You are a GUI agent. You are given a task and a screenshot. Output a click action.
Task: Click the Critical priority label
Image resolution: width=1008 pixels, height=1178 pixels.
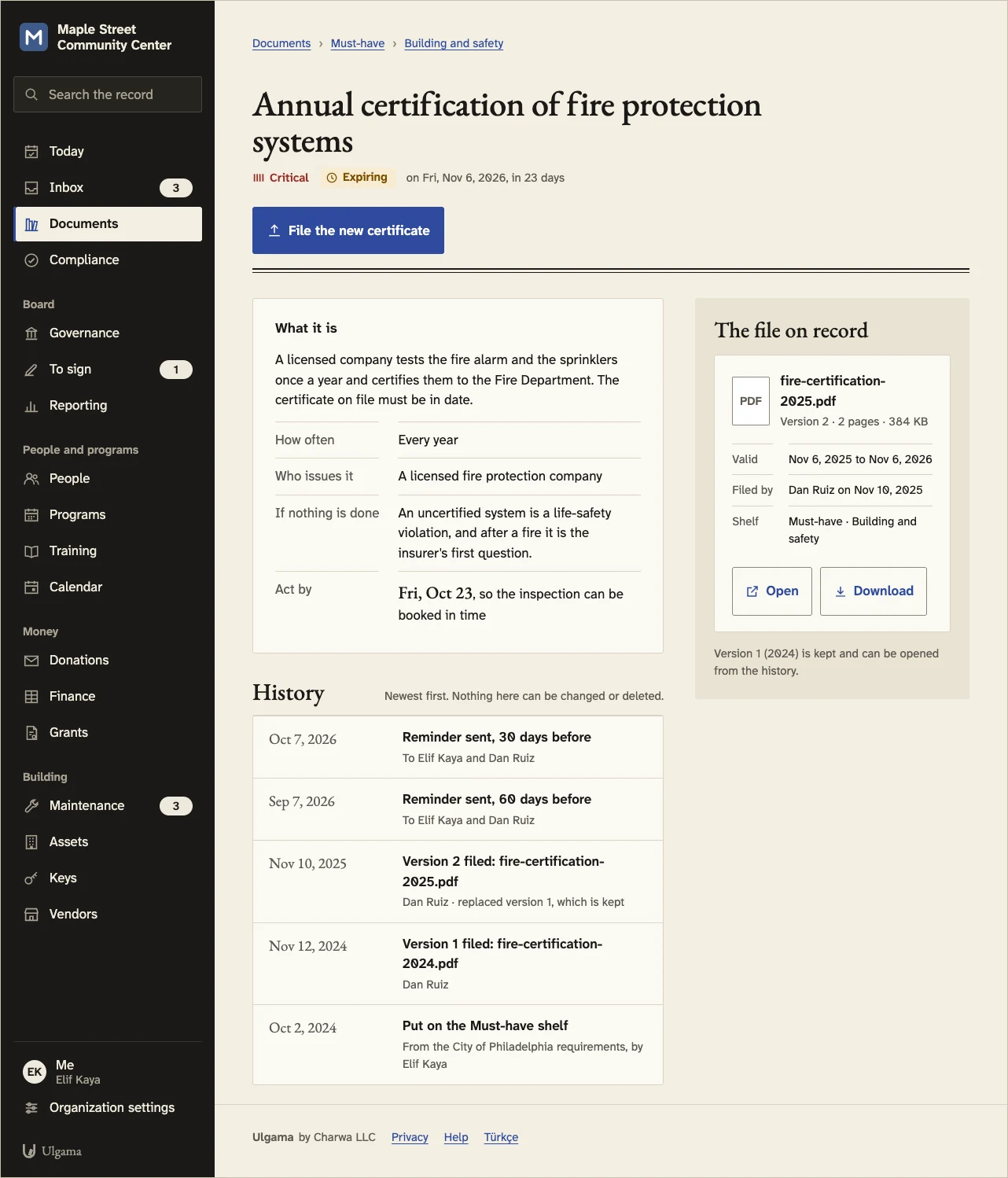tap(281, 178)
